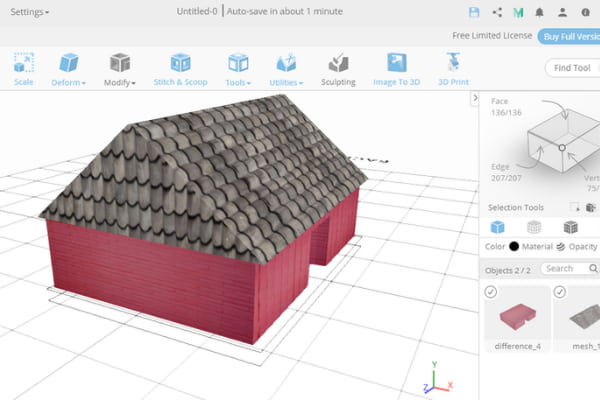
Task: Toggle the difference_4 object checkmark
Action: [491, 292]
